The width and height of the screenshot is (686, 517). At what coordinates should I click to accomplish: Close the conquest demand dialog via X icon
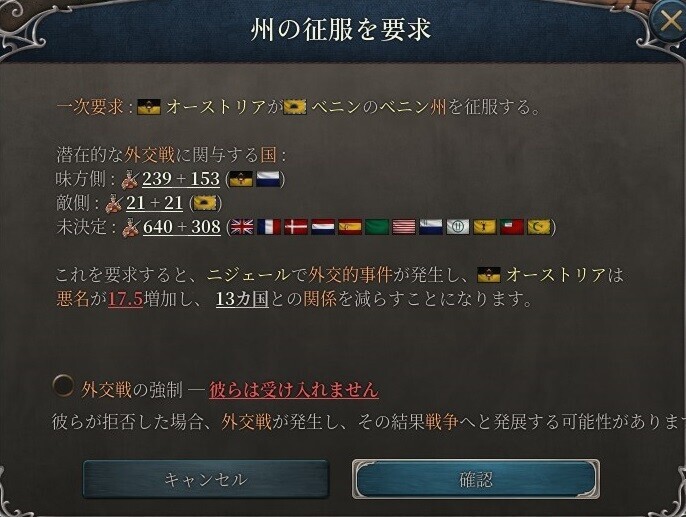pos(670,20)
